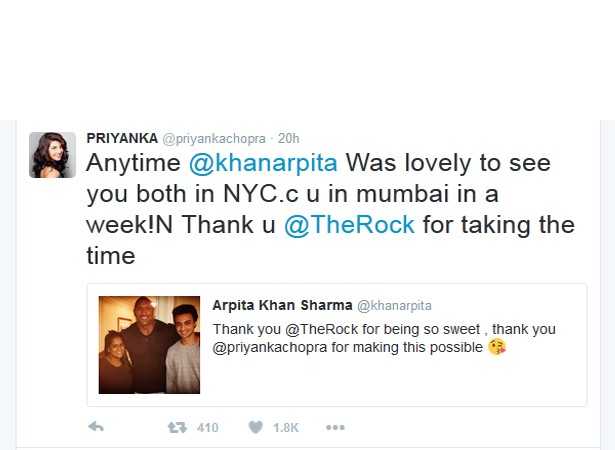Click '@priyankachopra for making this possible' text

coord(348,348)
